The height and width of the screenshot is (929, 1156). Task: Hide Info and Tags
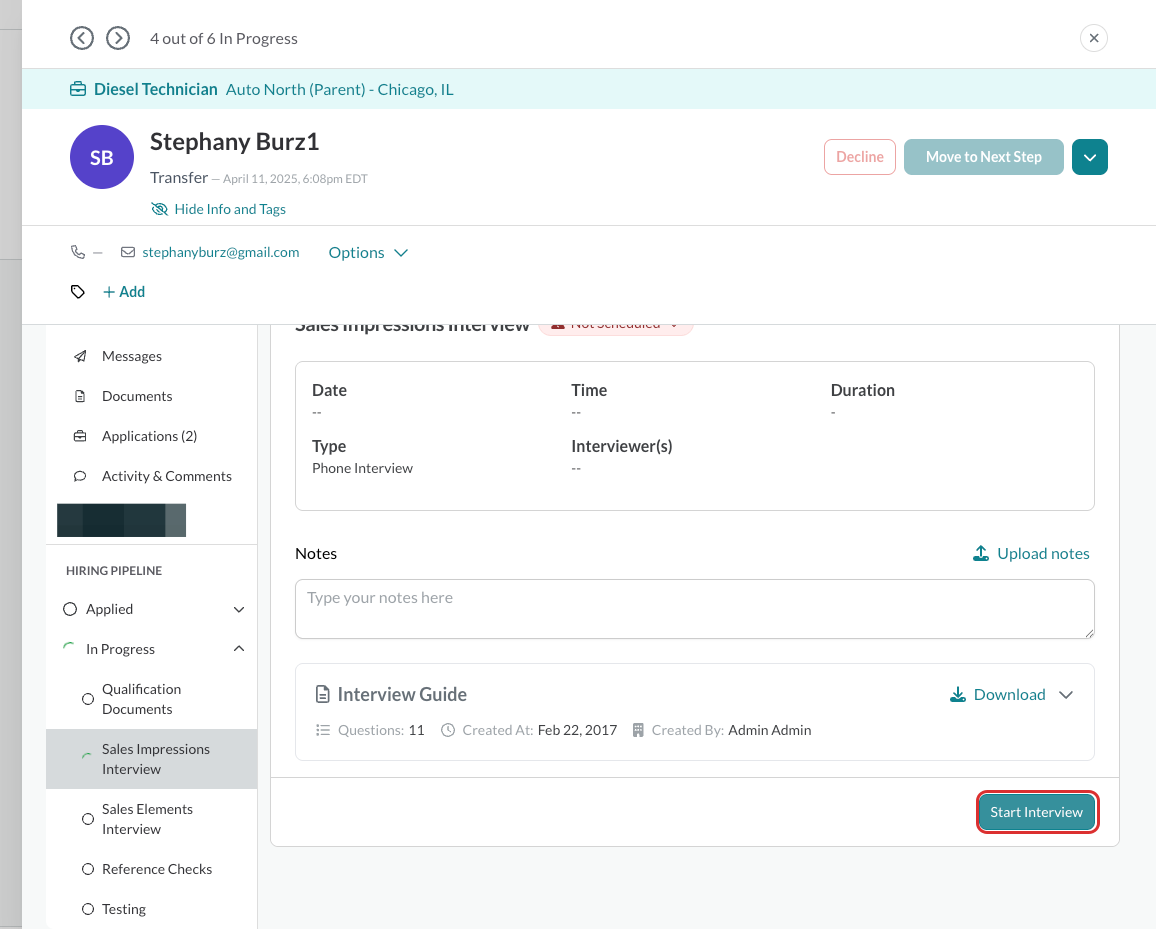click(218, 209)
